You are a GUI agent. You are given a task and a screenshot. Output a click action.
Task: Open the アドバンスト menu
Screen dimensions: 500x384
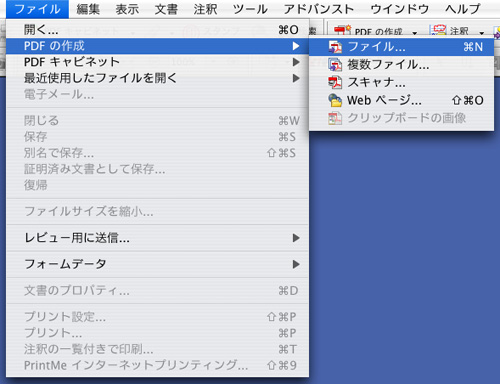click(x=319, y=9)
